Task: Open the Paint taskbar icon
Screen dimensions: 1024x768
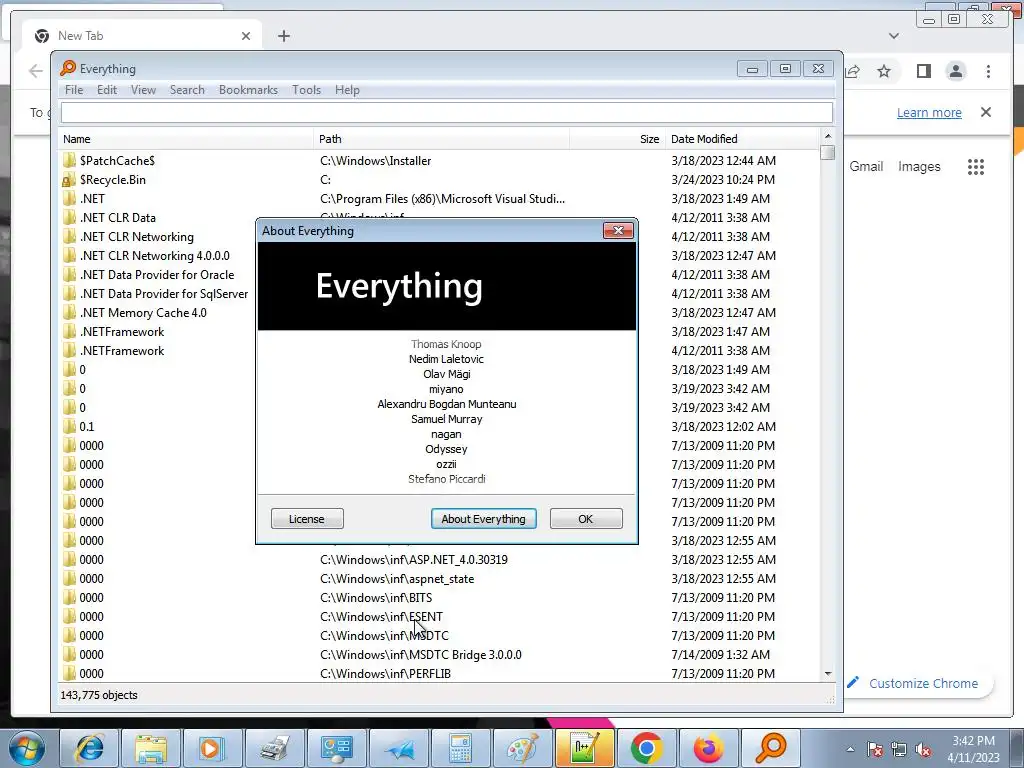Action: click(522, 748)
